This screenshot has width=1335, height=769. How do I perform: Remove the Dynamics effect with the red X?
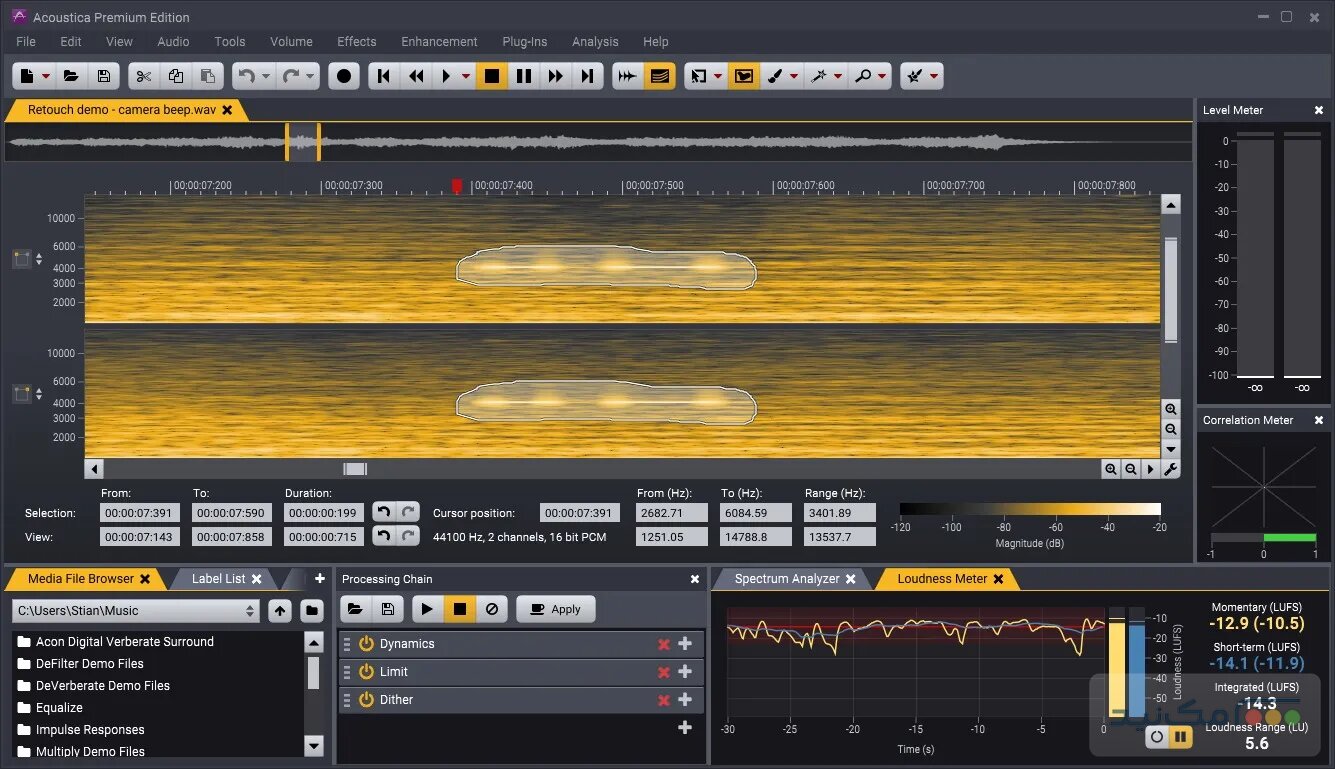tap(664, 643)
